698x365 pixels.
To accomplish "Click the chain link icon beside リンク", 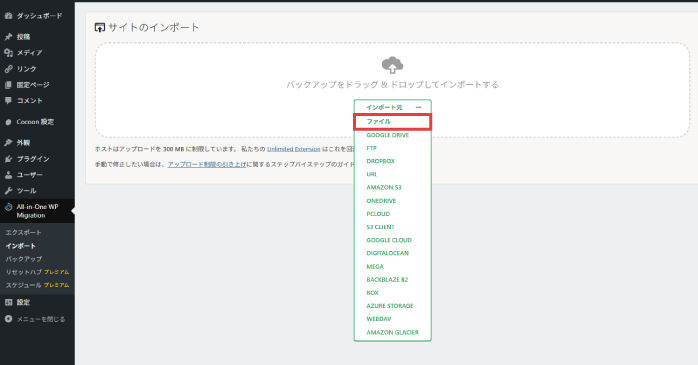I will click(x=8, y=69).
